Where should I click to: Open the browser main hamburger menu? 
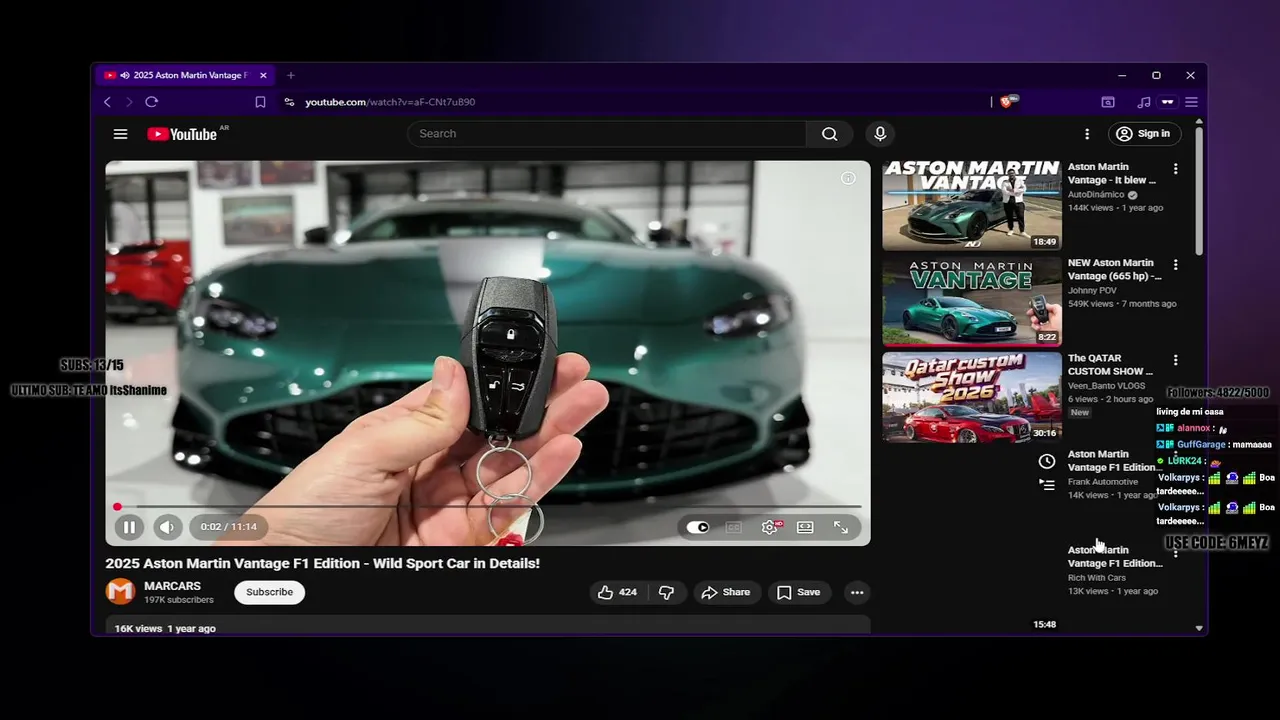pyautogui.click(x=1191, y=102)
